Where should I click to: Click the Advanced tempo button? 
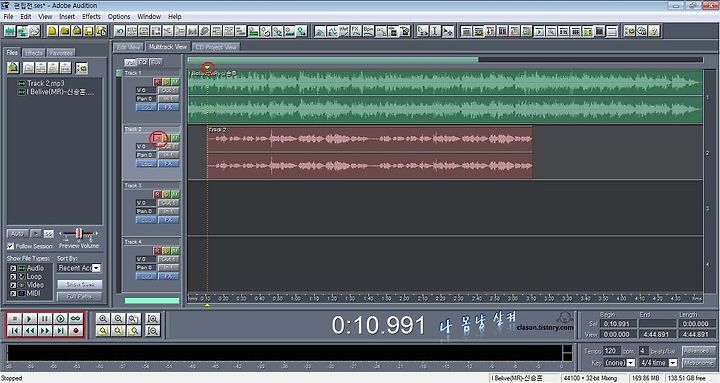pyautogui.click(x=698, y=351)
